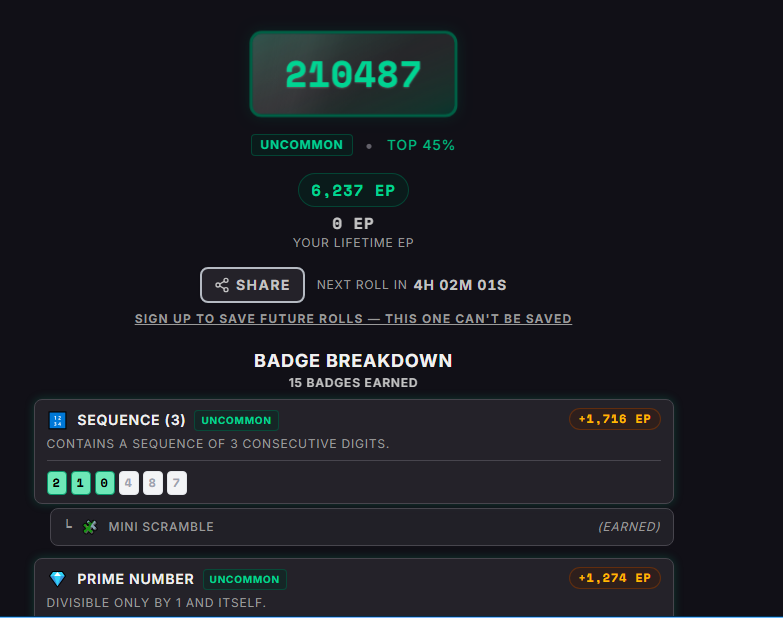Click the highlighted digit tile 1
Image resolution: width=783 pixels, height=618 pixels.
point(80,483)
